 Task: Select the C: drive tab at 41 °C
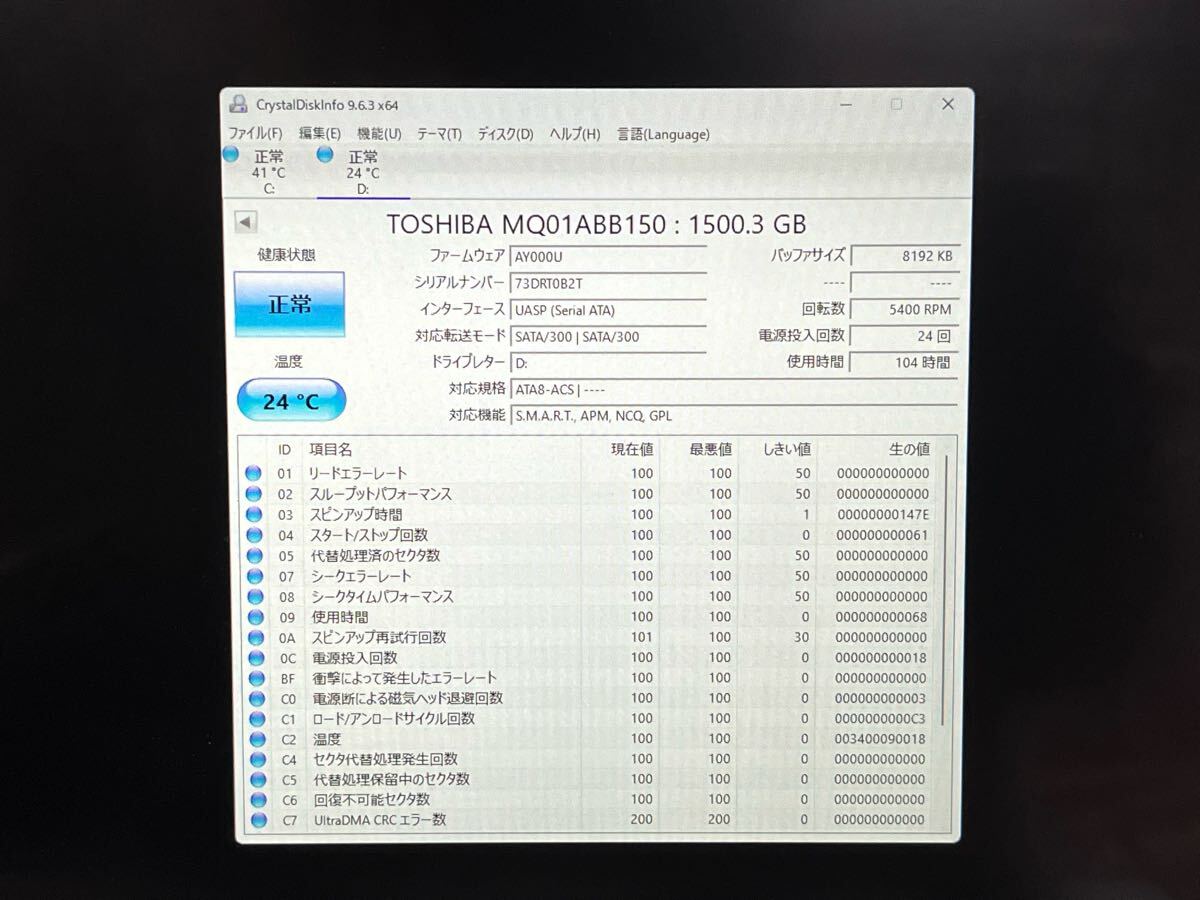point(267,171)
